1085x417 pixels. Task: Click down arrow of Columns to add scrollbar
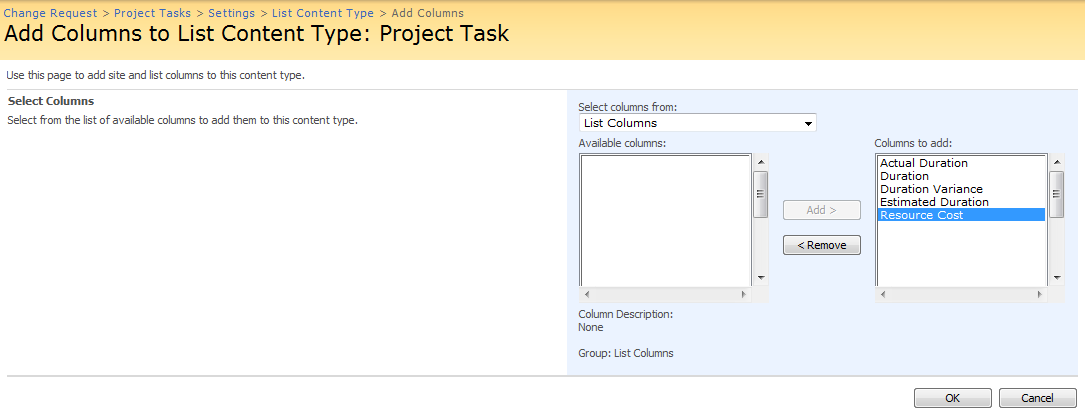[x=1057, y=278]
